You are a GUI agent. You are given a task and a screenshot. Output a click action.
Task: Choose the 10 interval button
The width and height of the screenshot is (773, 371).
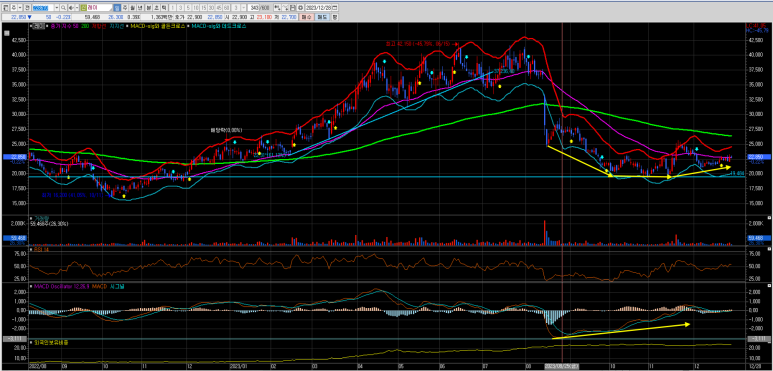click(196, 8)
